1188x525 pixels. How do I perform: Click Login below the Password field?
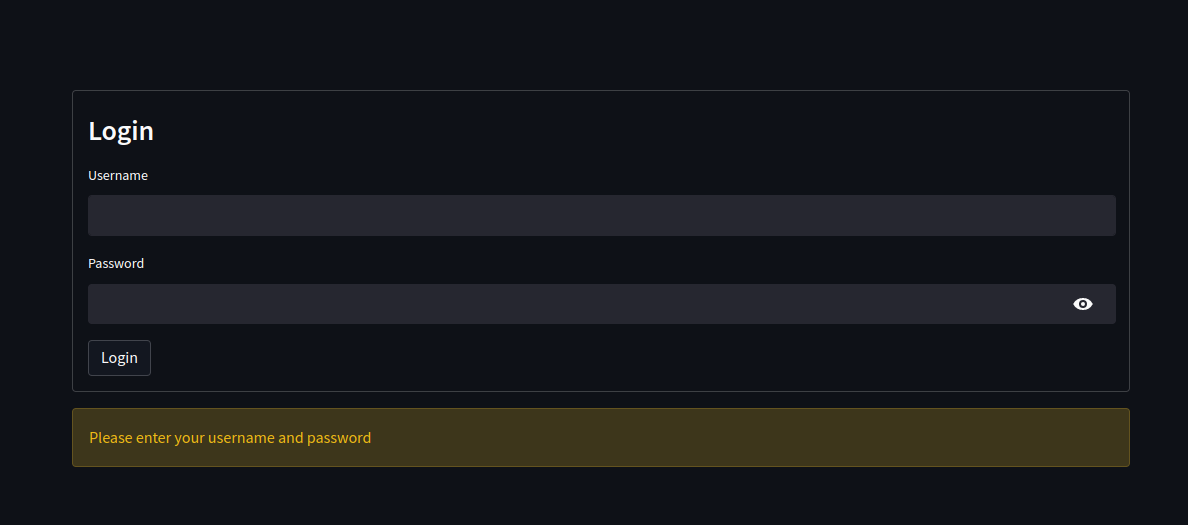tap(119, 358)
